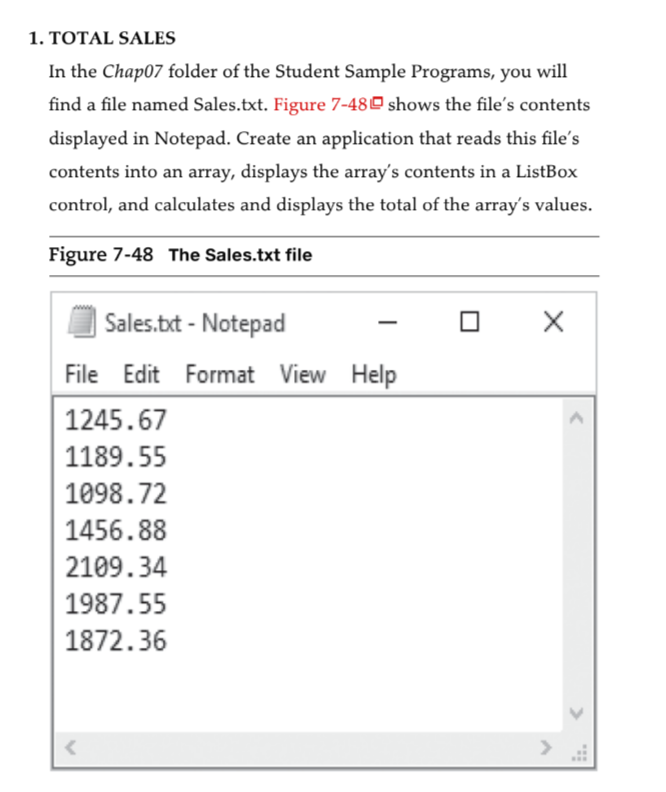The height and width of the screenshot is (792, 666).
Task: Click the italic word Chap07
Action: click(132, 72)
